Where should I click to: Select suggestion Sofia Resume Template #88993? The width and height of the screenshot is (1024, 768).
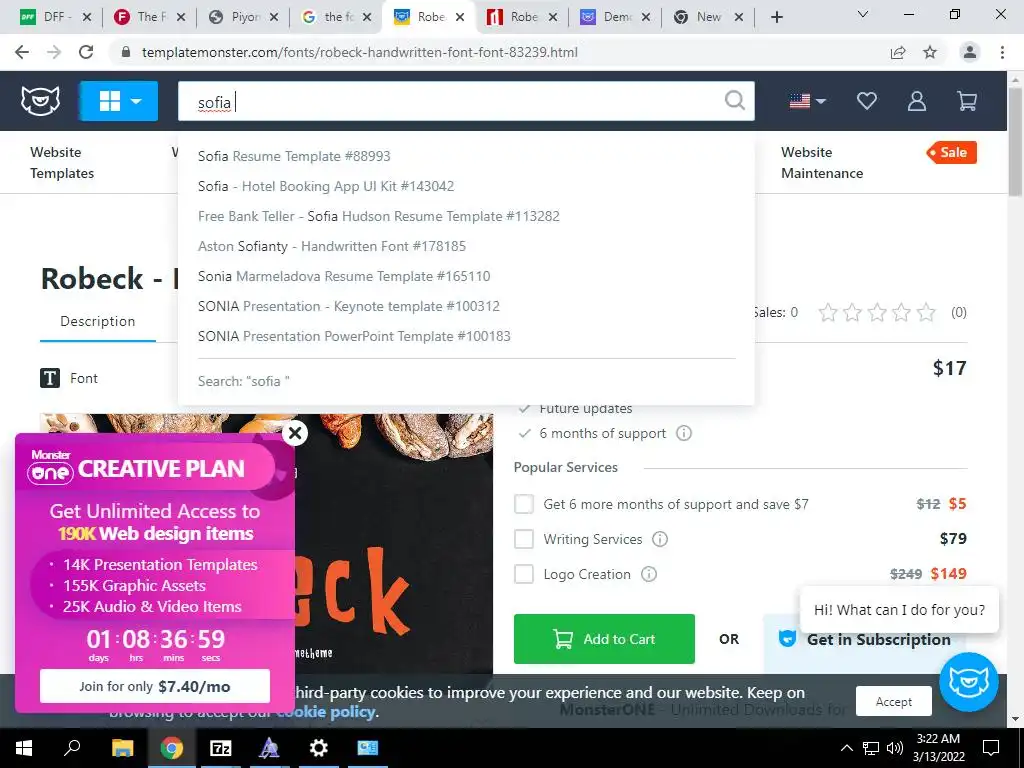tap(294, 156)
